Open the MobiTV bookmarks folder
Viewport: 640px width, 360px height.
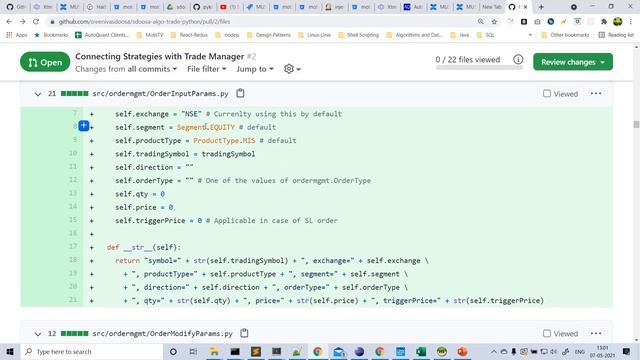[x=150, y=35]
